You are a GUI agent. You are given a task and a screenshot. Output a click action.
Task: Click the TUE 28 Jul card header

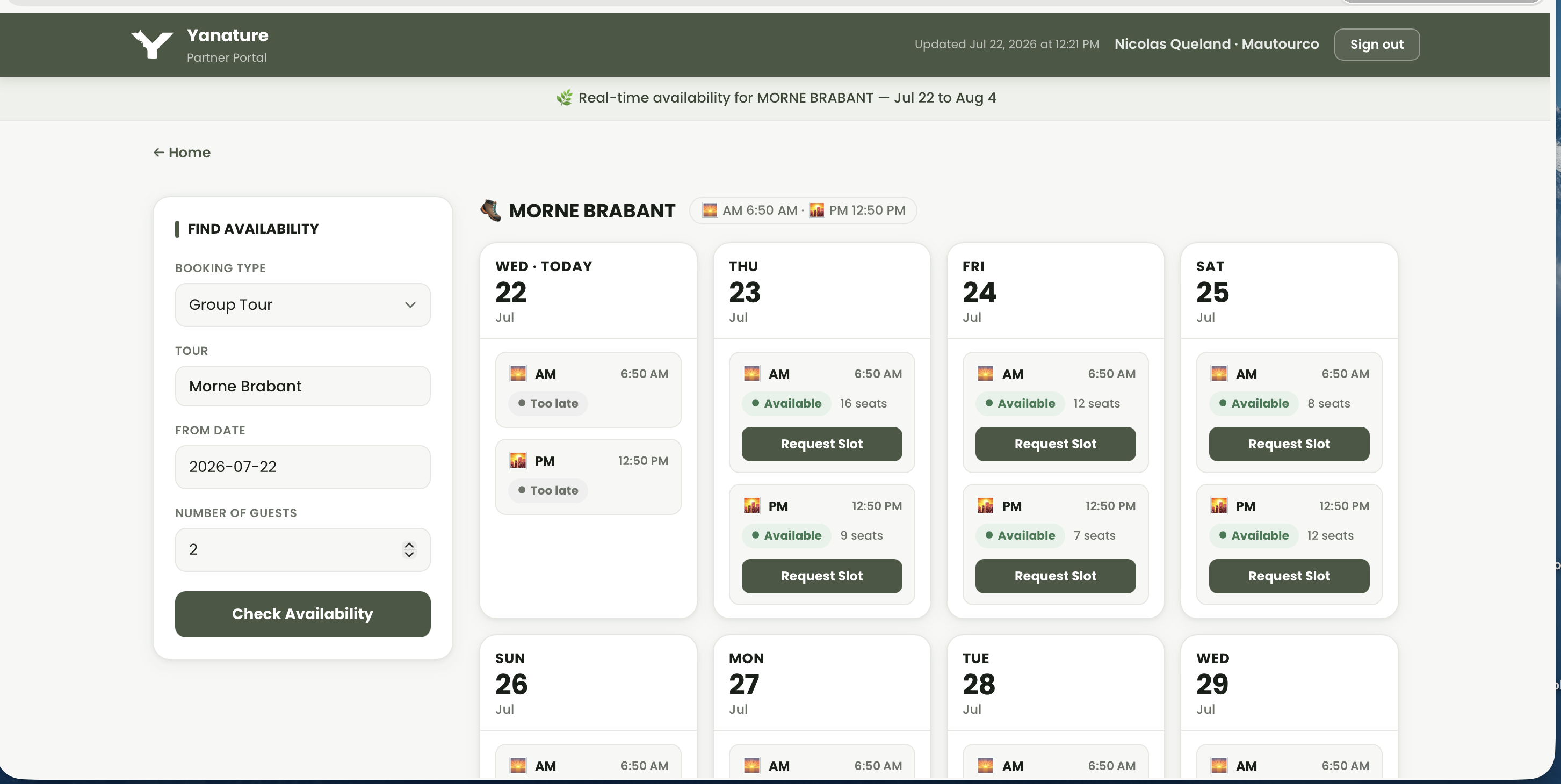(1055, 684)
